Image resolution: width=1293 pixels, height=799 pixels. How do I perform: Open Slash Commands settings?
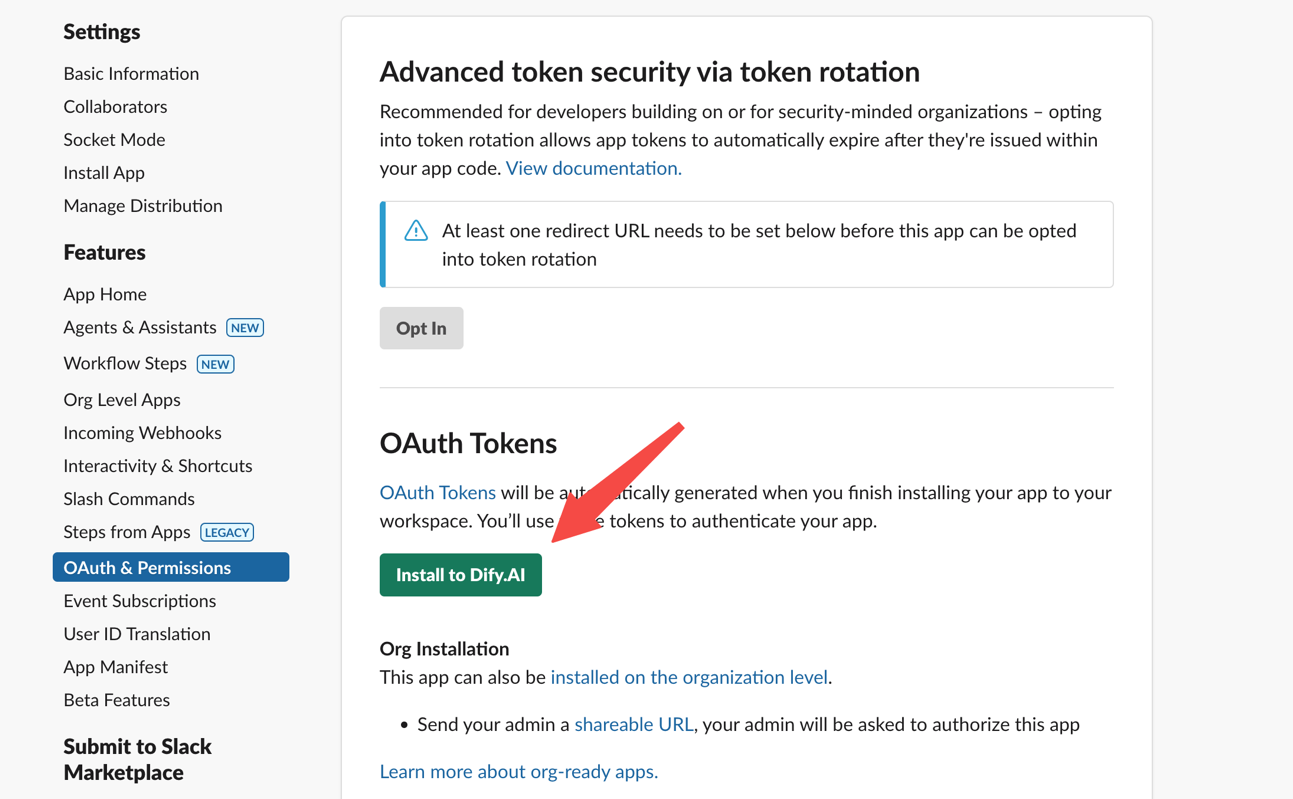[129, 498]
